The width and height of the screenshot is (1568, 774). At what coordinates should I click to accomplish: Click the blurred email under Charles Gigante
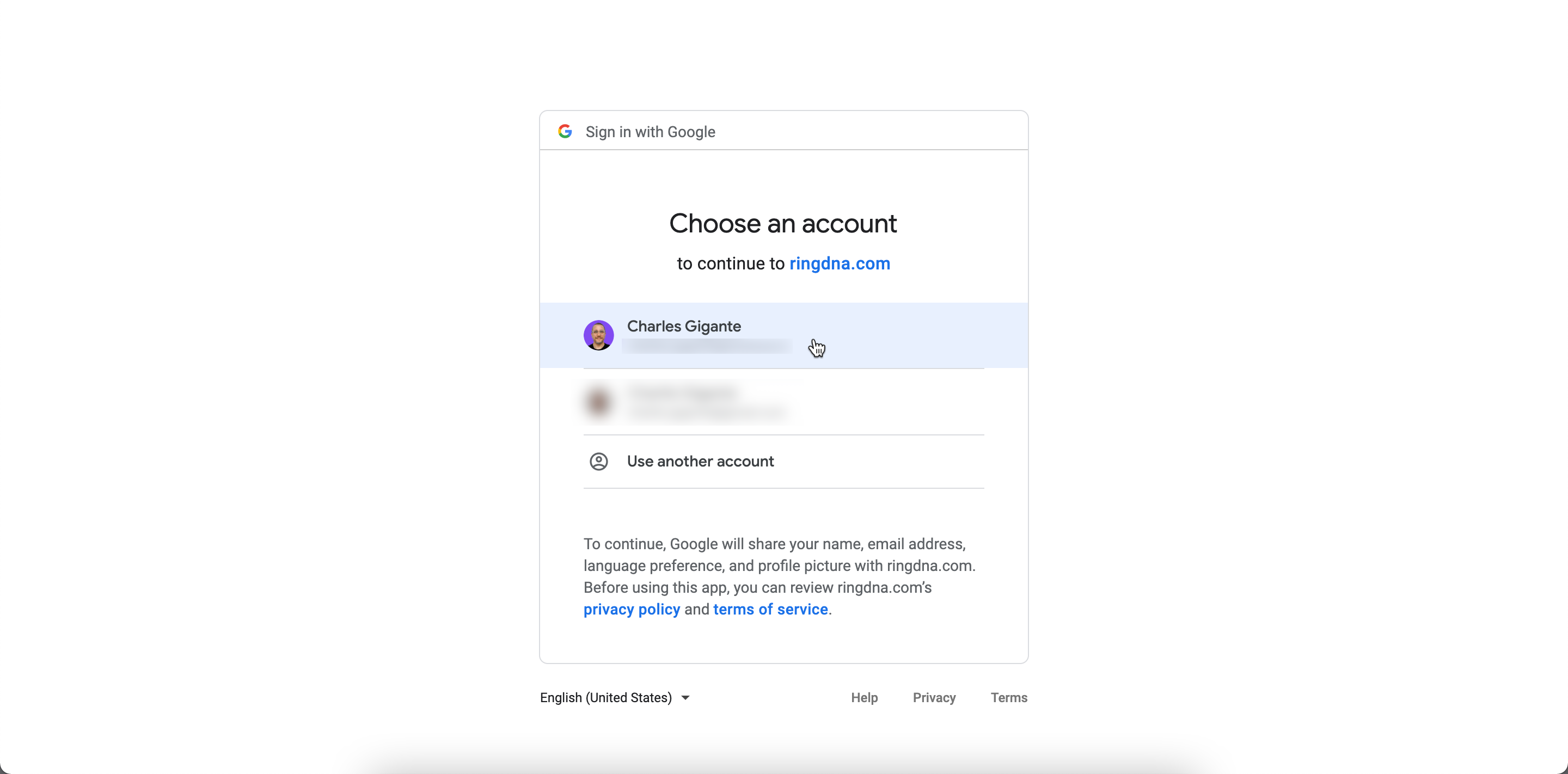706,346
